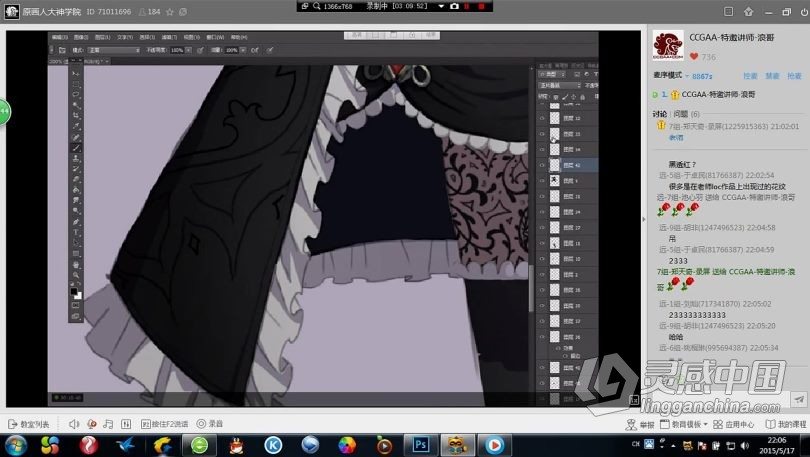Select the Type tool
The height and width of the screenshot is (457, 810).
(76, 233)
